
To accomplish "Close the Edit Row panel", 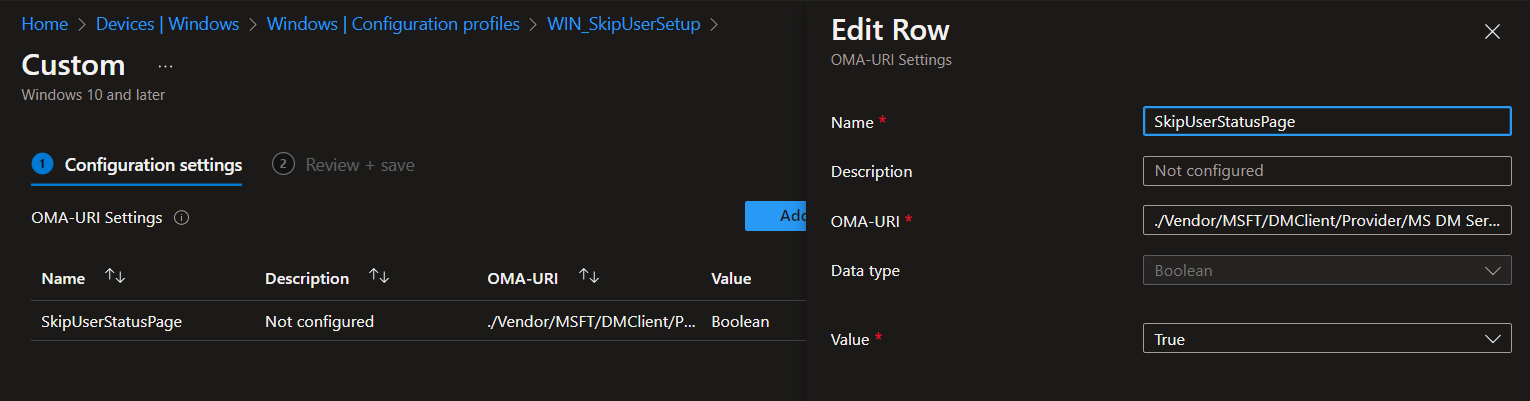I will (1492, 32).
